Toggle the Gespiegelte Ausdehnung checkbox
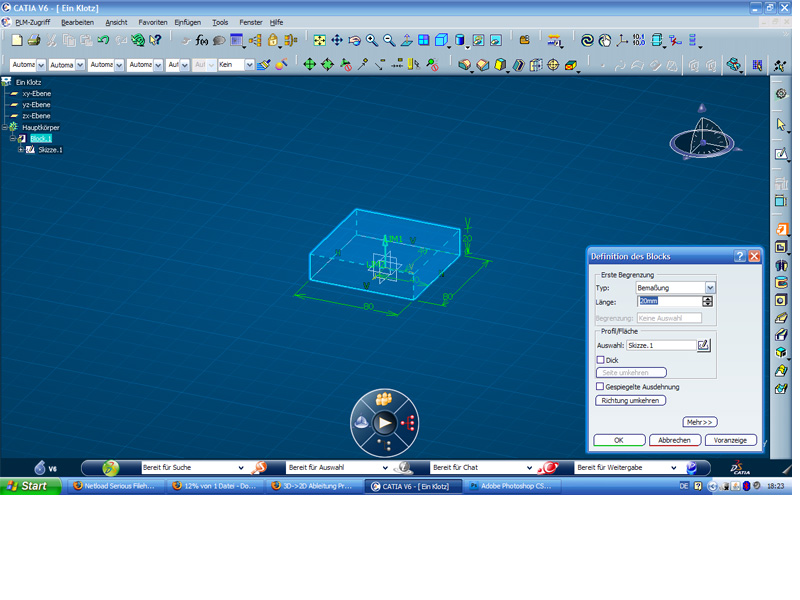 click(x=600, y=387)
